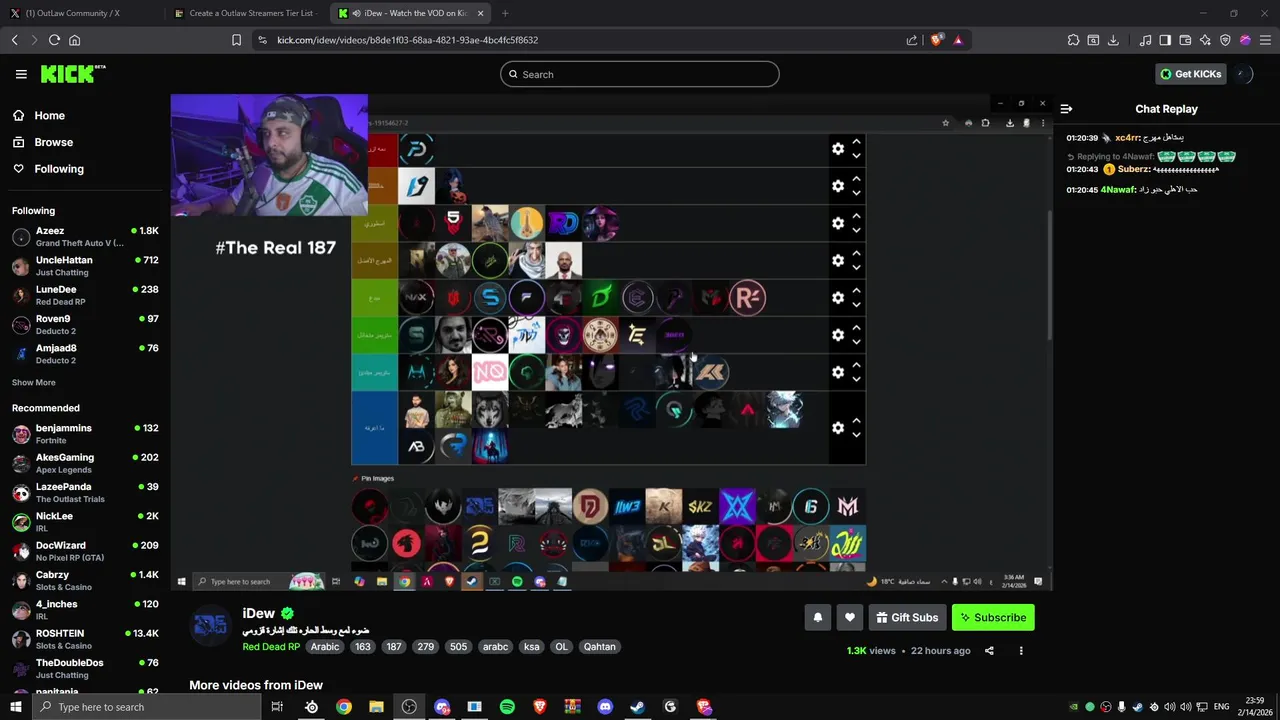Image resolution: width=1280 pixels, height=720 pixels.
Task: Mute audio on the iDew tab
Action: point(357,13)
